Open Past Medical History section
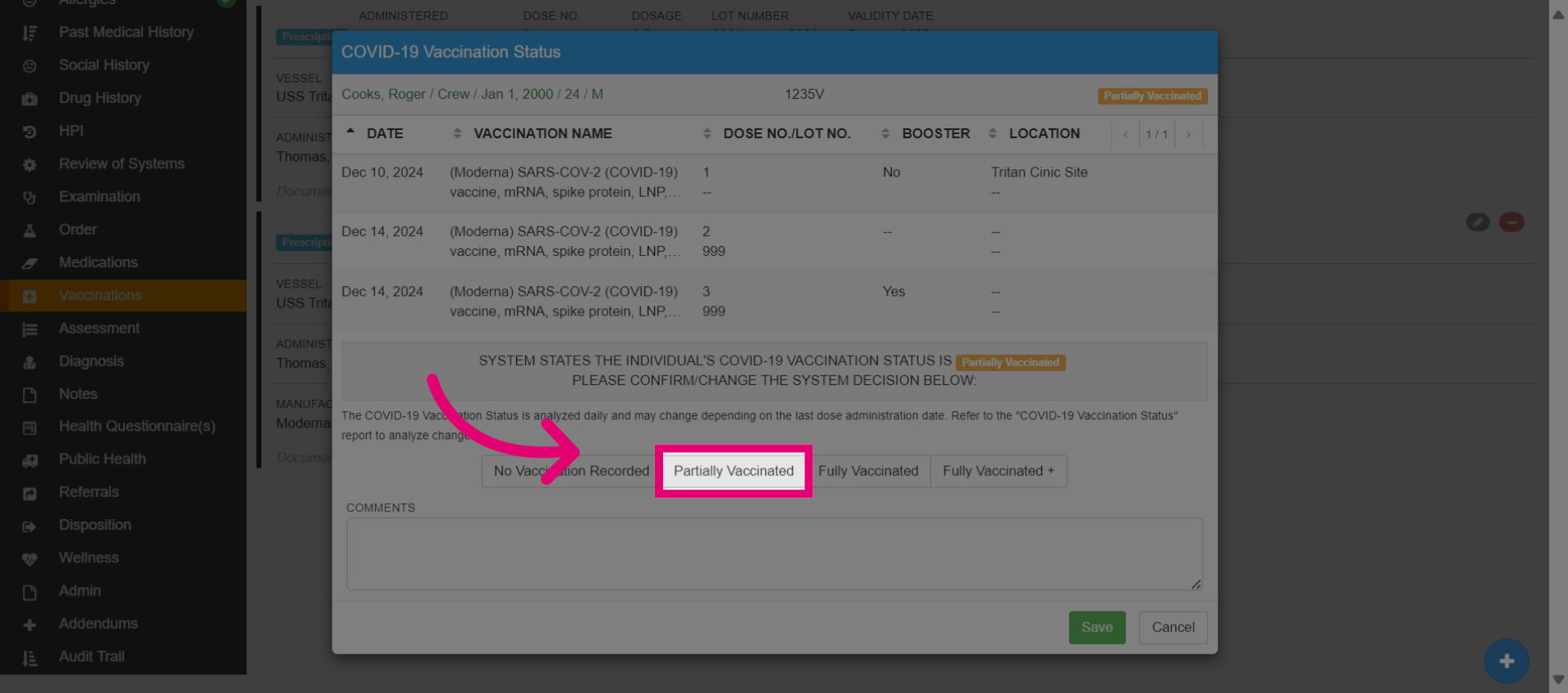1568x693 pixels. pos(127,32)
